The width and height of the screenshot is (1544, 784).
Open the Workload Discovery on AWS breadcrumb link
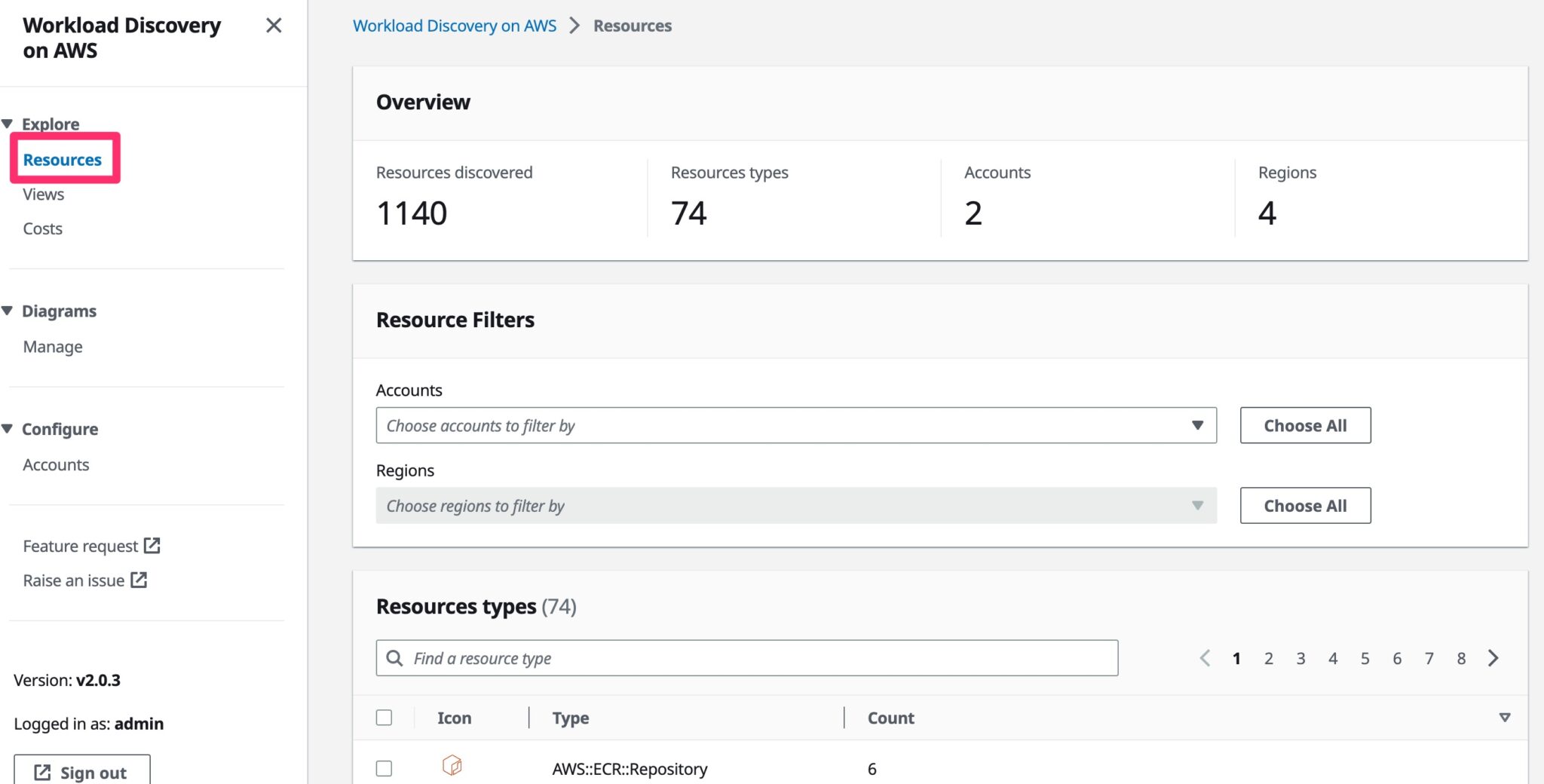[x=455, y=25]
